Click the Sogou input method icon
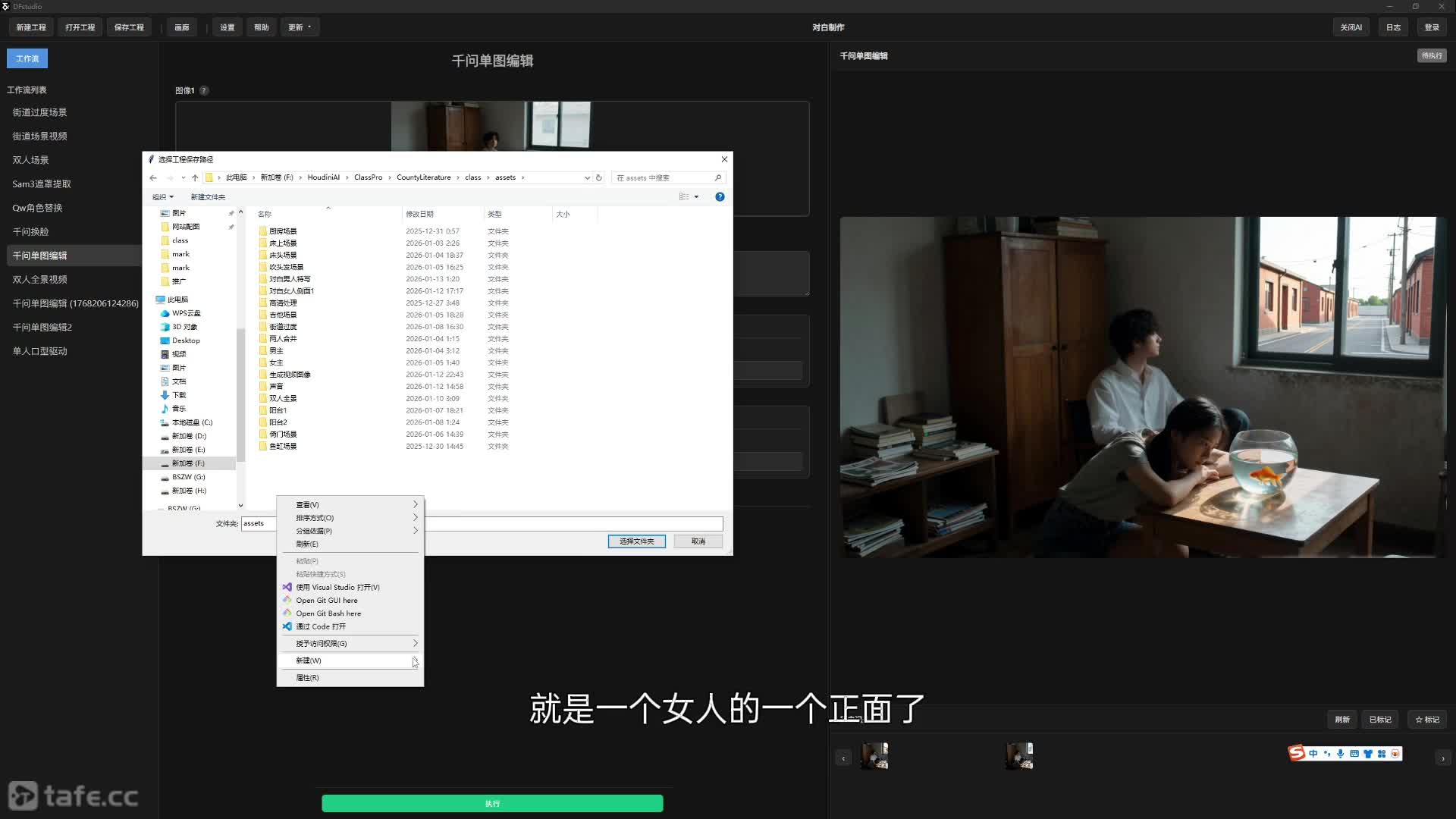1456x819 pixels. click(1297, 753)
